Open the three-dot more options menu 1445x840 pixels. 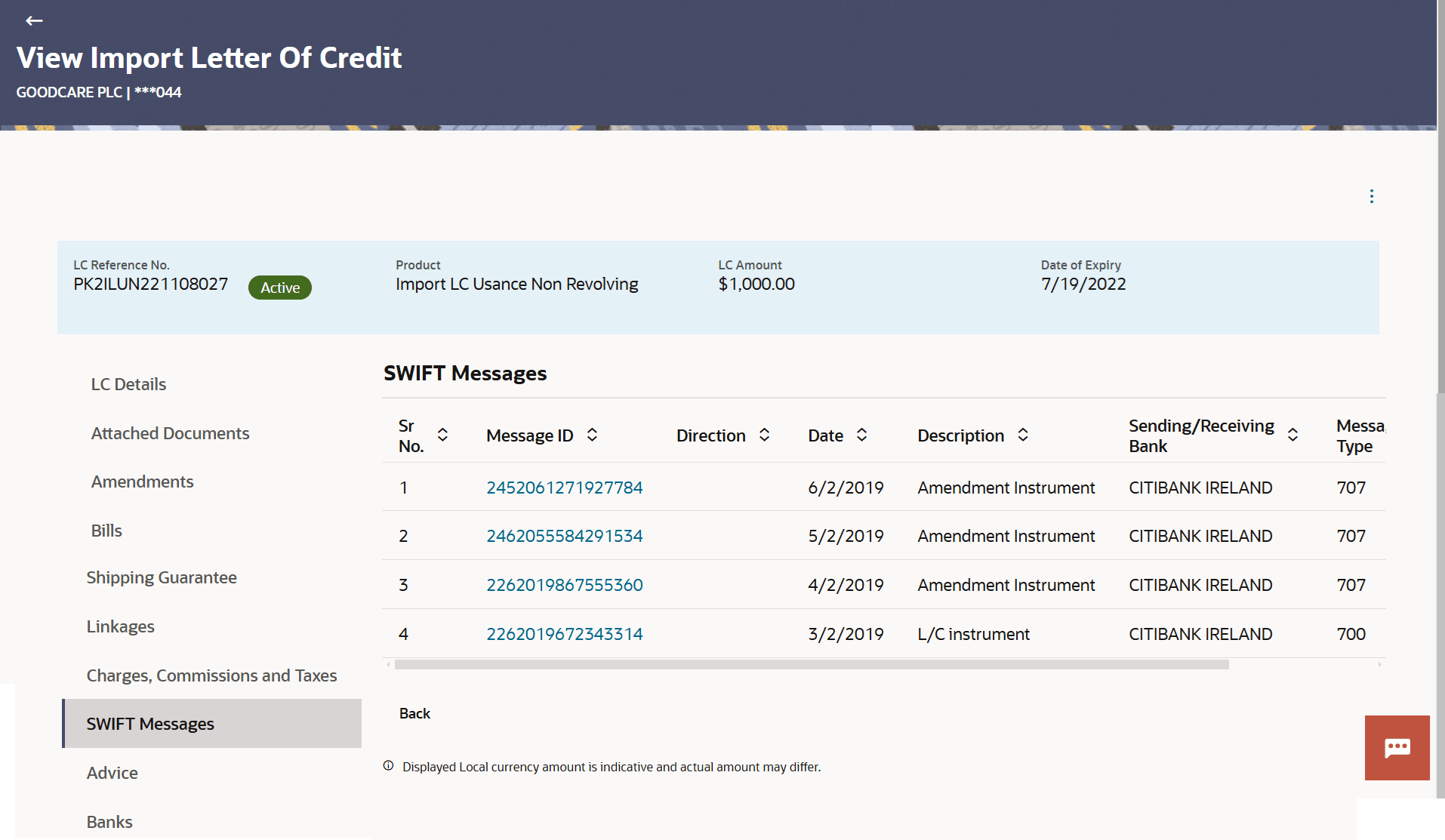coord(1371,196)
